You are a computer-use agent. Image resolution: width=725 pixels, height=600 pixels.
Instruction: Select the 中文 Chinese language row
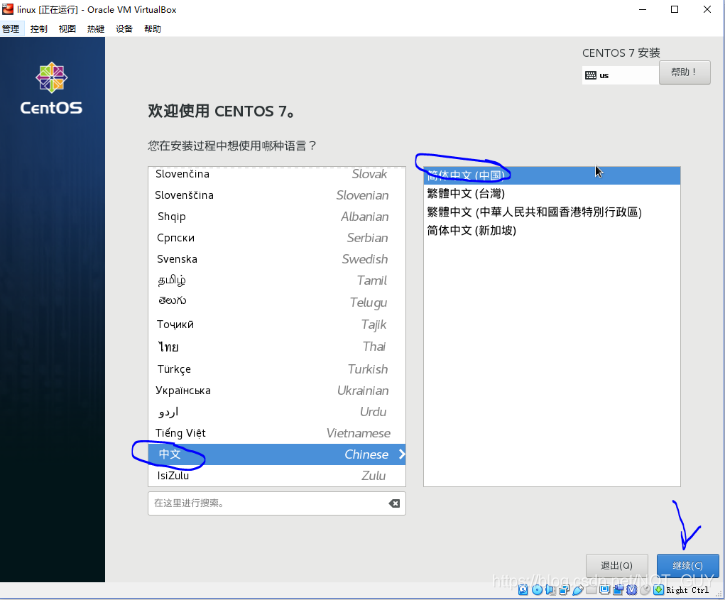(x=276, y=454)
